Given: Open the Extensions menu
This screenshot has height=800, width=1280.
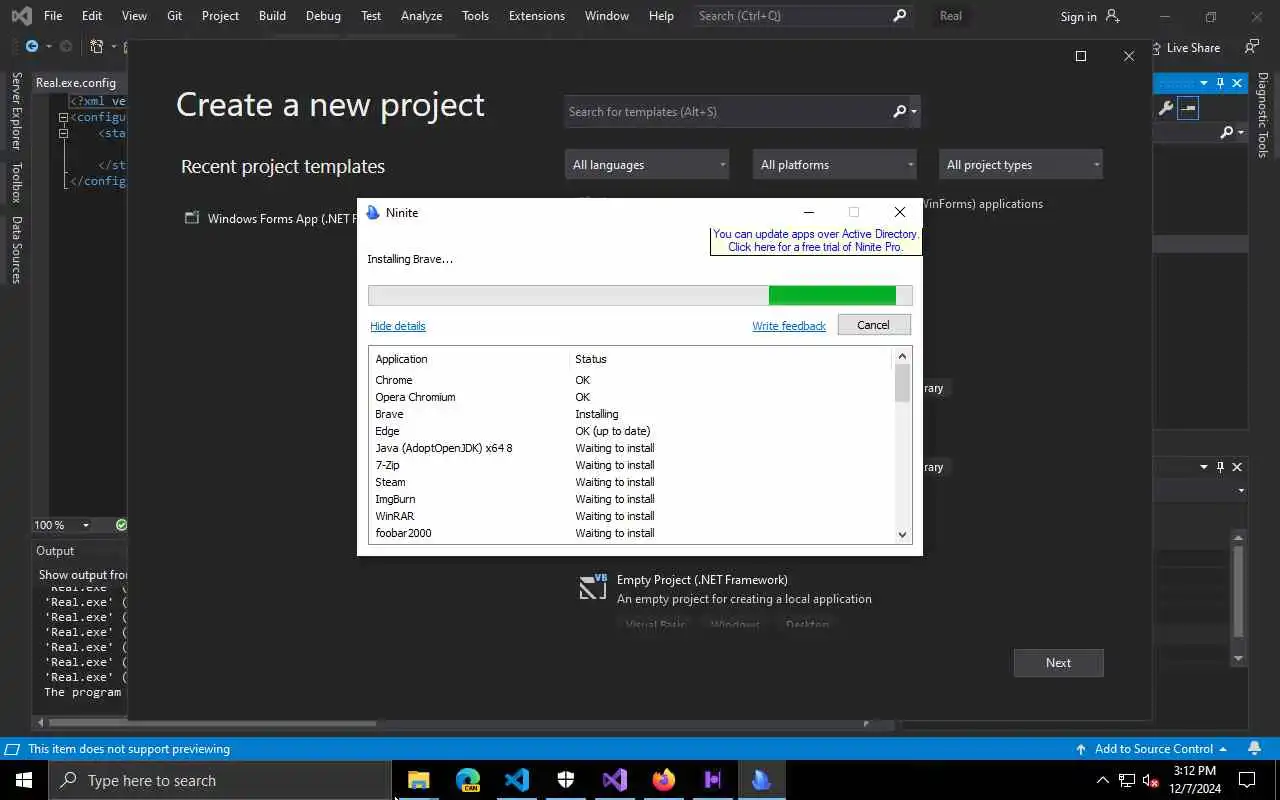Looking at the screenshot, I should tap(536, 16).
